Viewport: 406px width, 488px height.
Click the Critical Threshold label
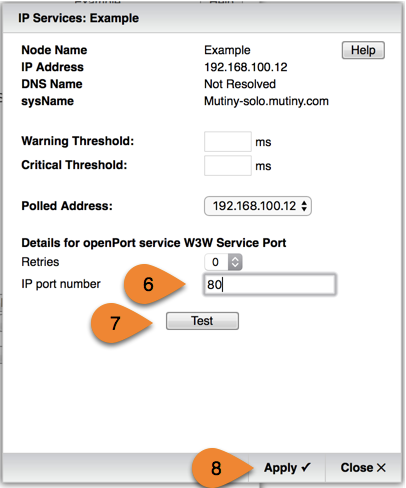[x=74, y=165]
